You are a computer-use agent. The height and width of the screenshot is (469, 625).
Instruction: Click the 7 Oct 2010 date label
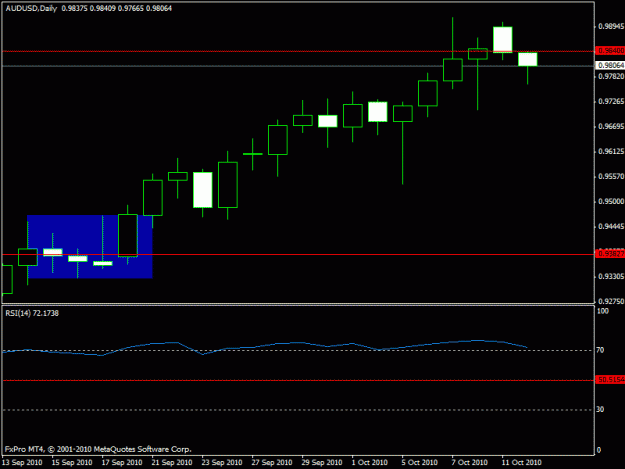tap(470, 463)
